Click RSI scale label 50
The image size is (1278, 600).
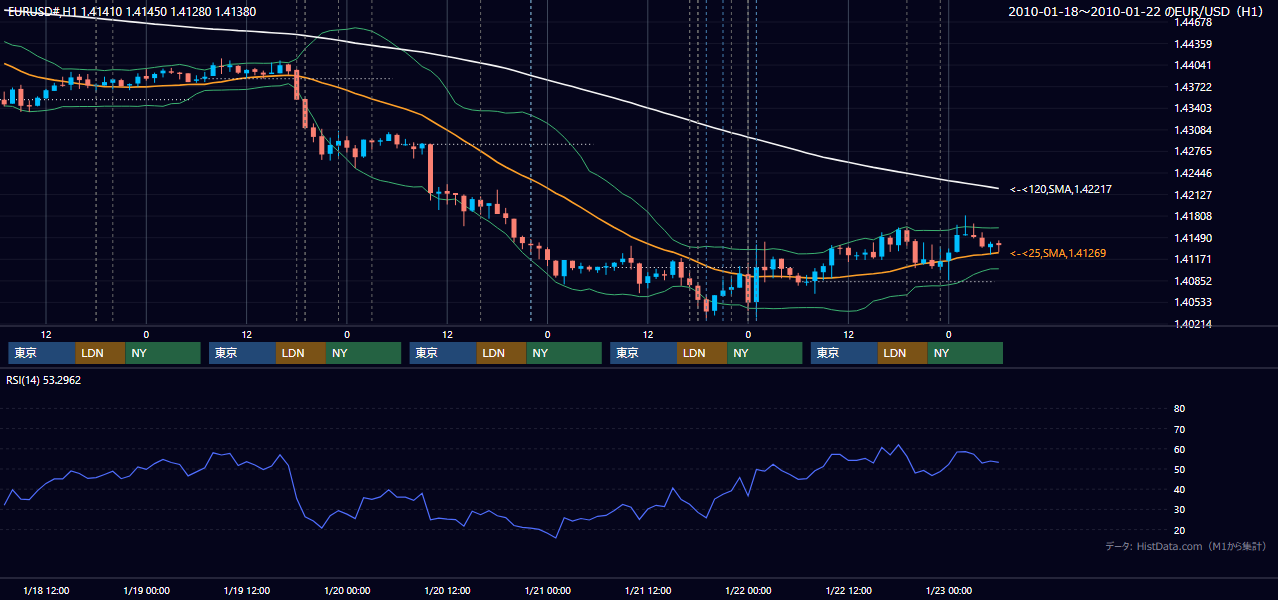pyautogui.click(x=1179, y=469)
